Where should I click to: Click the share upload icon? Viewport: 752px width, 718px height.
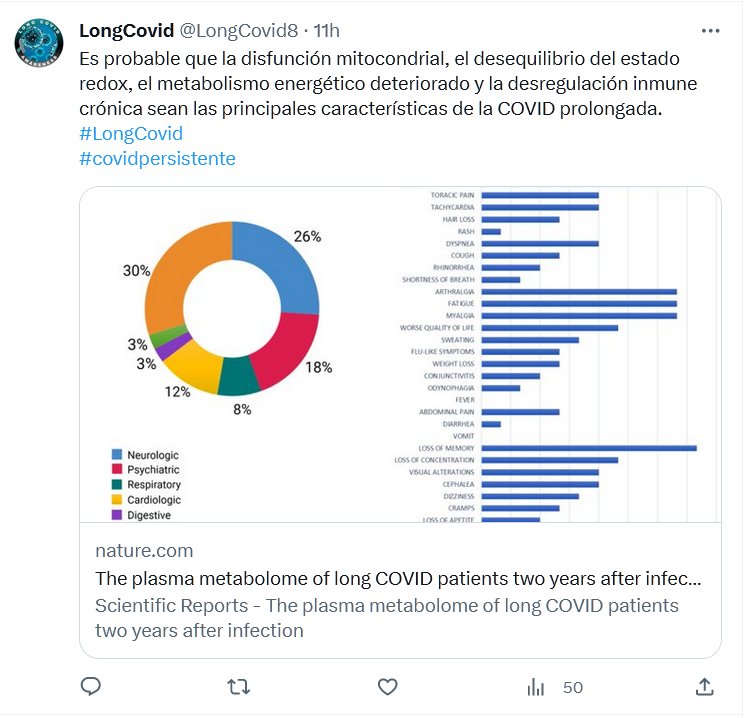click(x=704, y=687)
